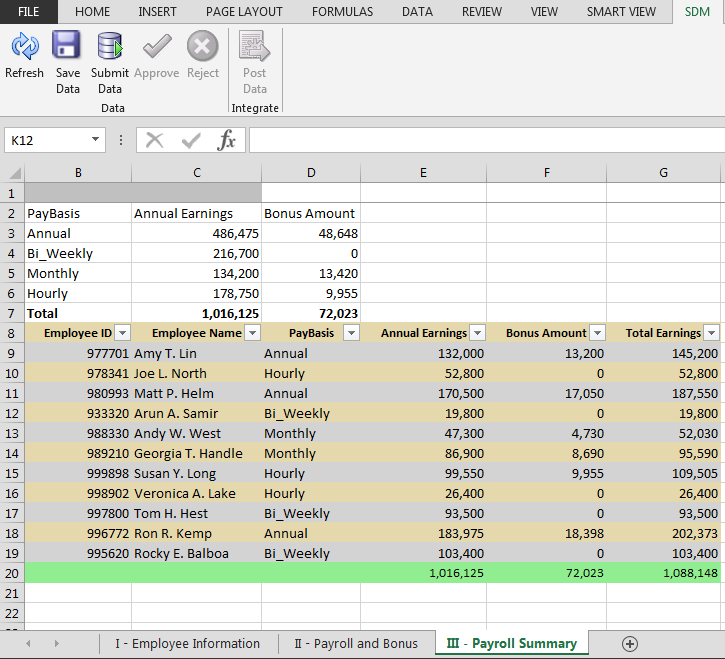725x659 pixels.
Task: Open the Employee ID filter dropdown
Action: tap(122, 333)
